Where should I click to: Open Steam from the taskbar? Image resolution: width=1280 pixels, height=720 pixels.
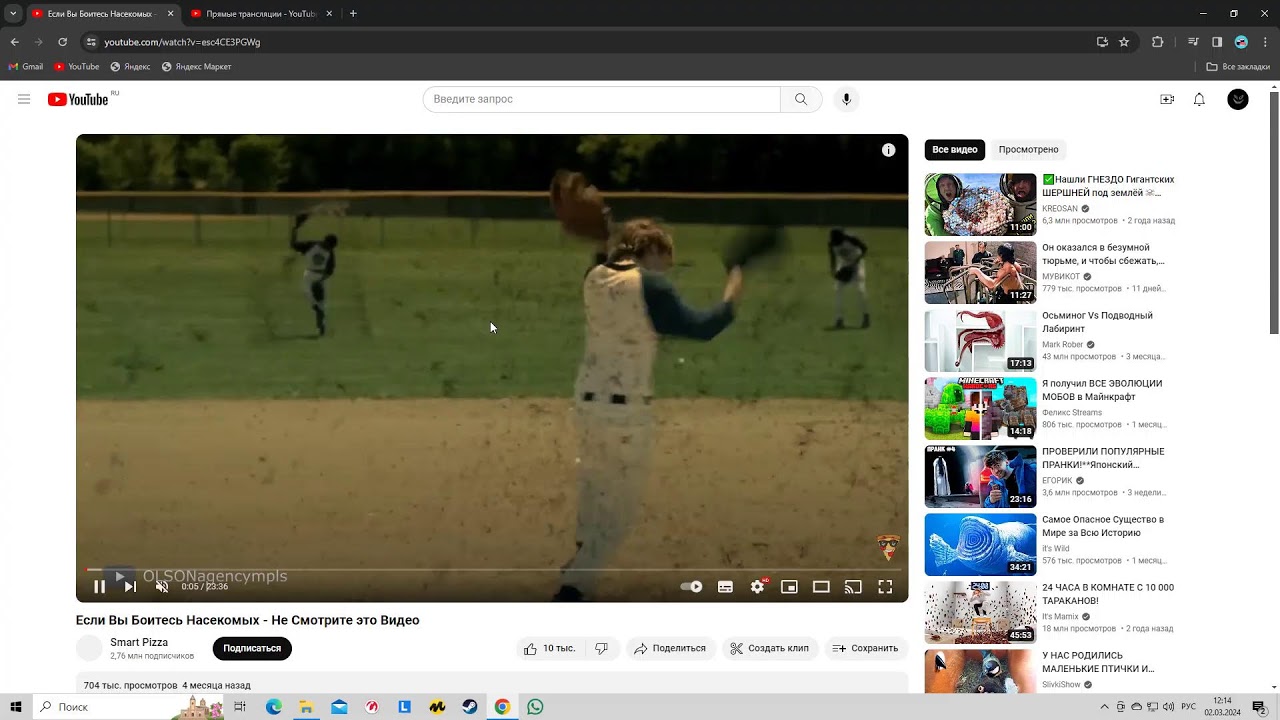tap(469, 707)
